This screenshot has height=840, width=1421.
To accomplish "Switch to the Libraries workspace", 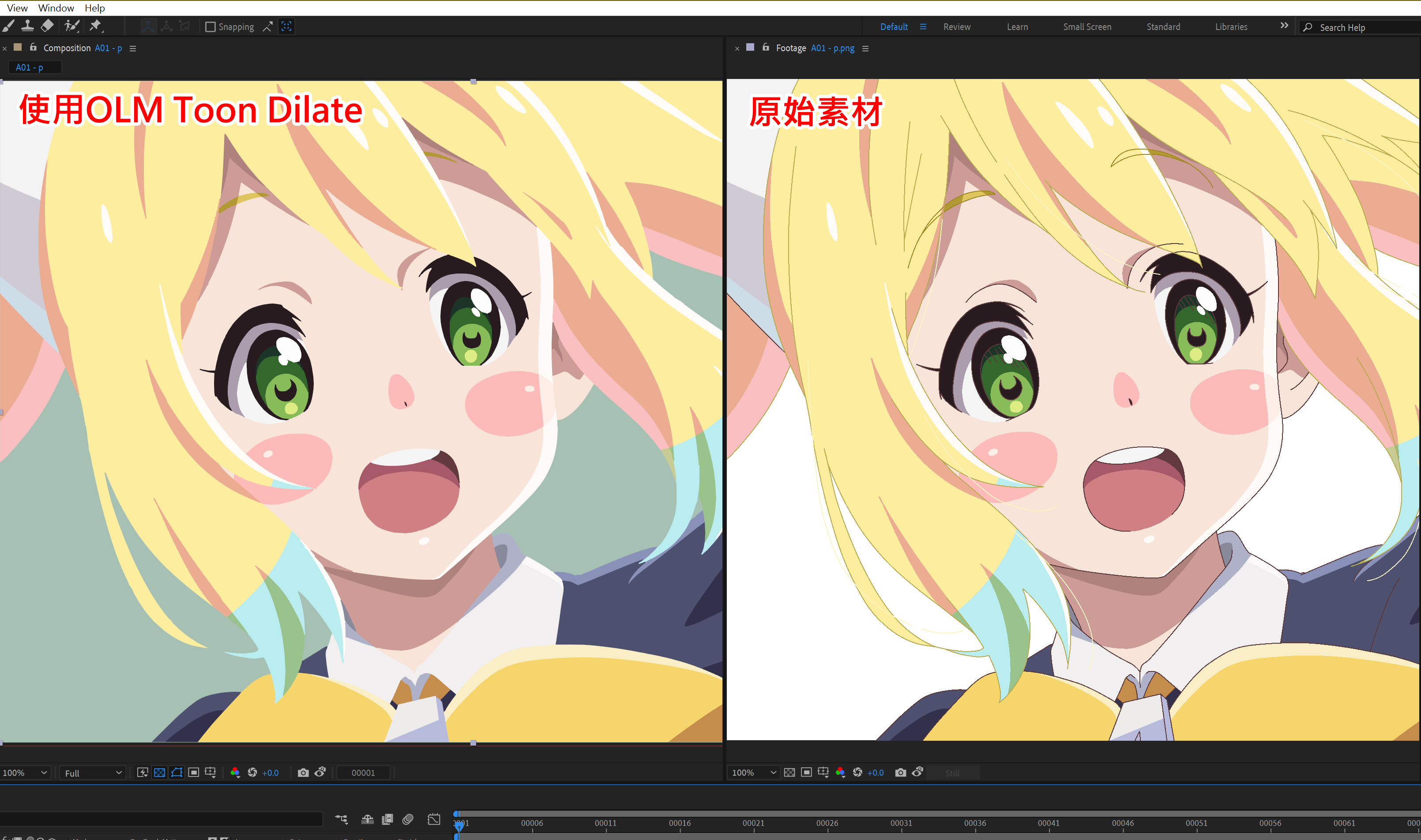I will click(x=1231, y=26).
